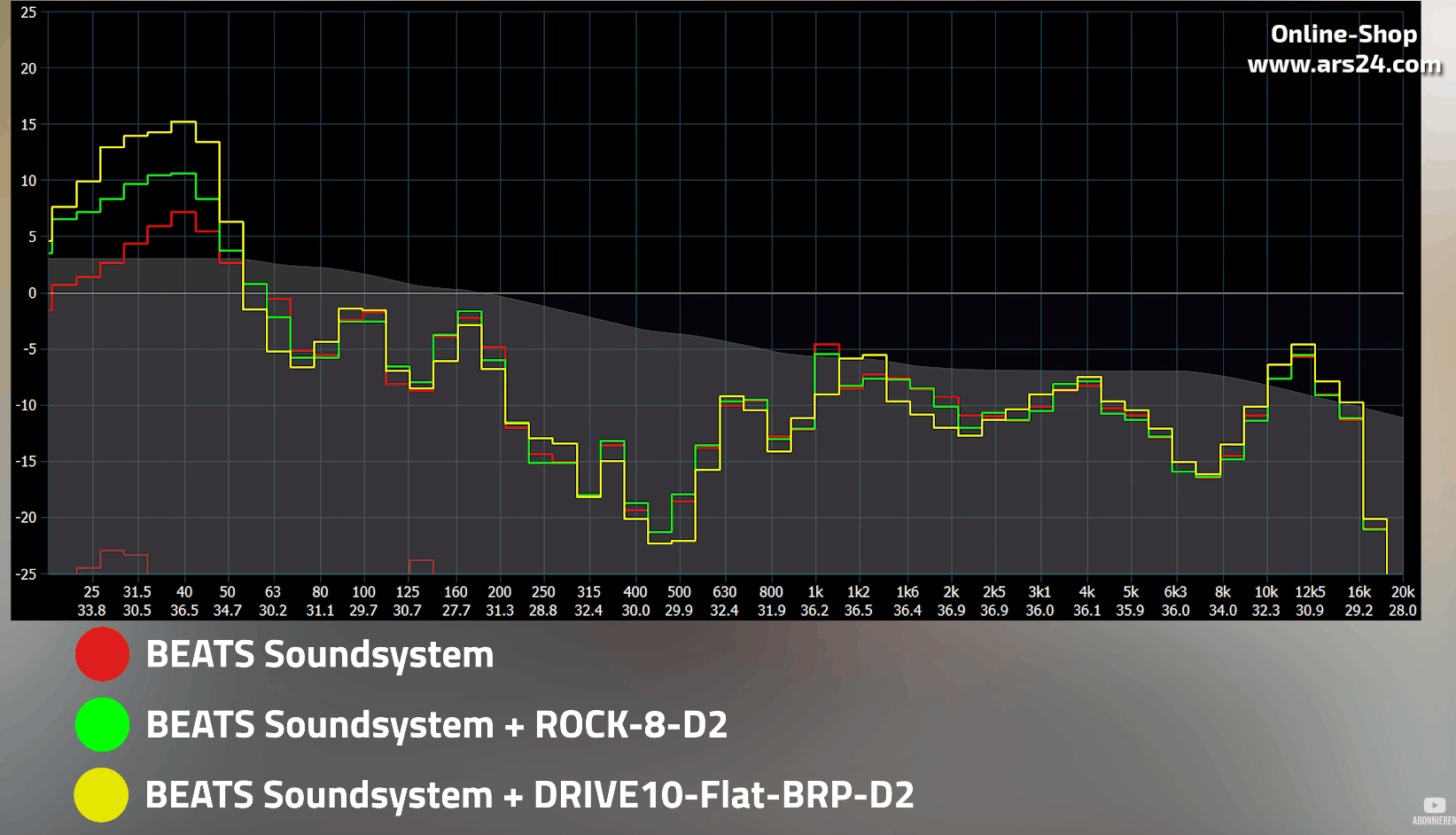Click the "2k" frequency band label
1456x835 pixels.
click(951, 591)
